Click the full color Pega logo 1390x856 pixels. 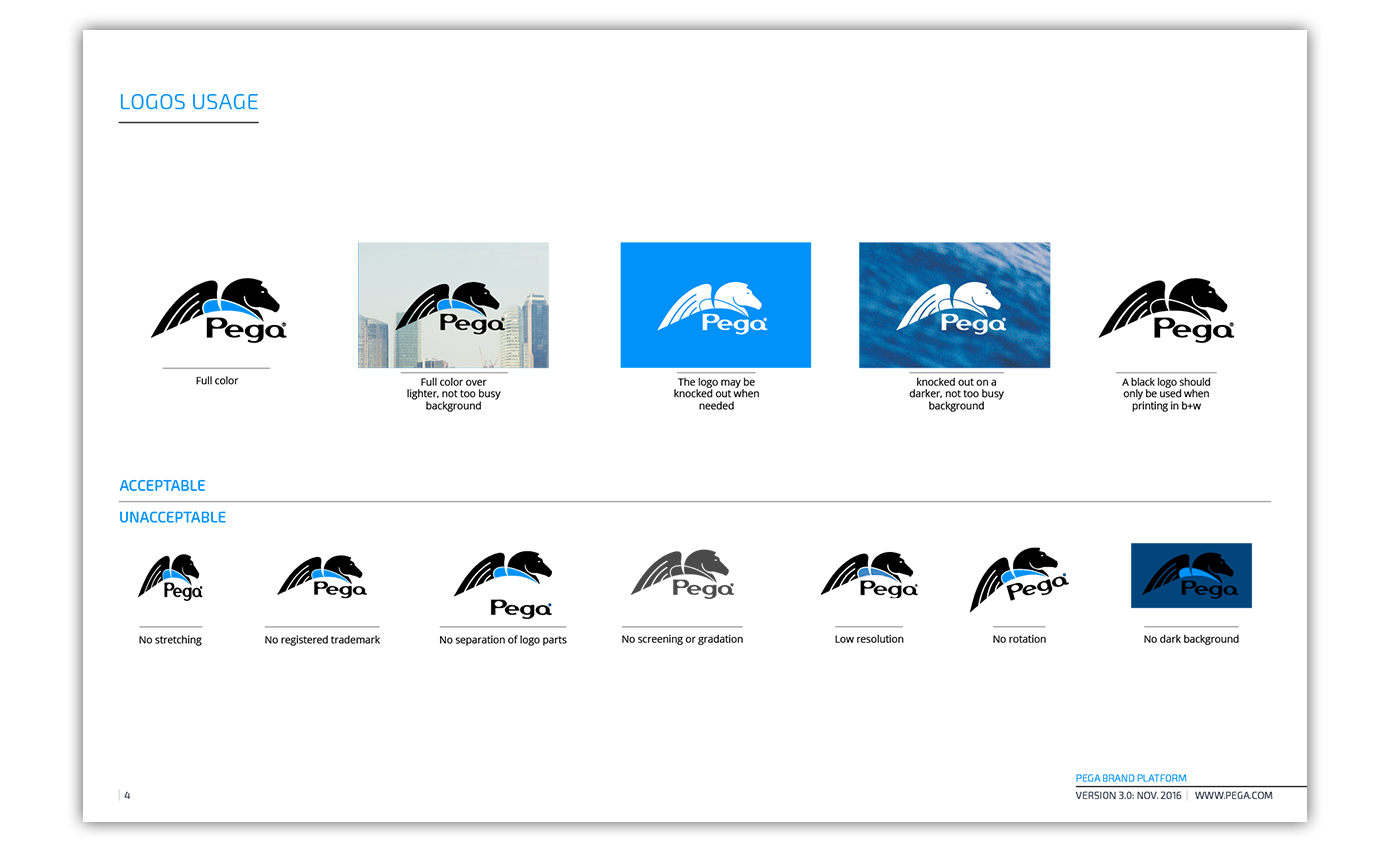click(219, 310)
